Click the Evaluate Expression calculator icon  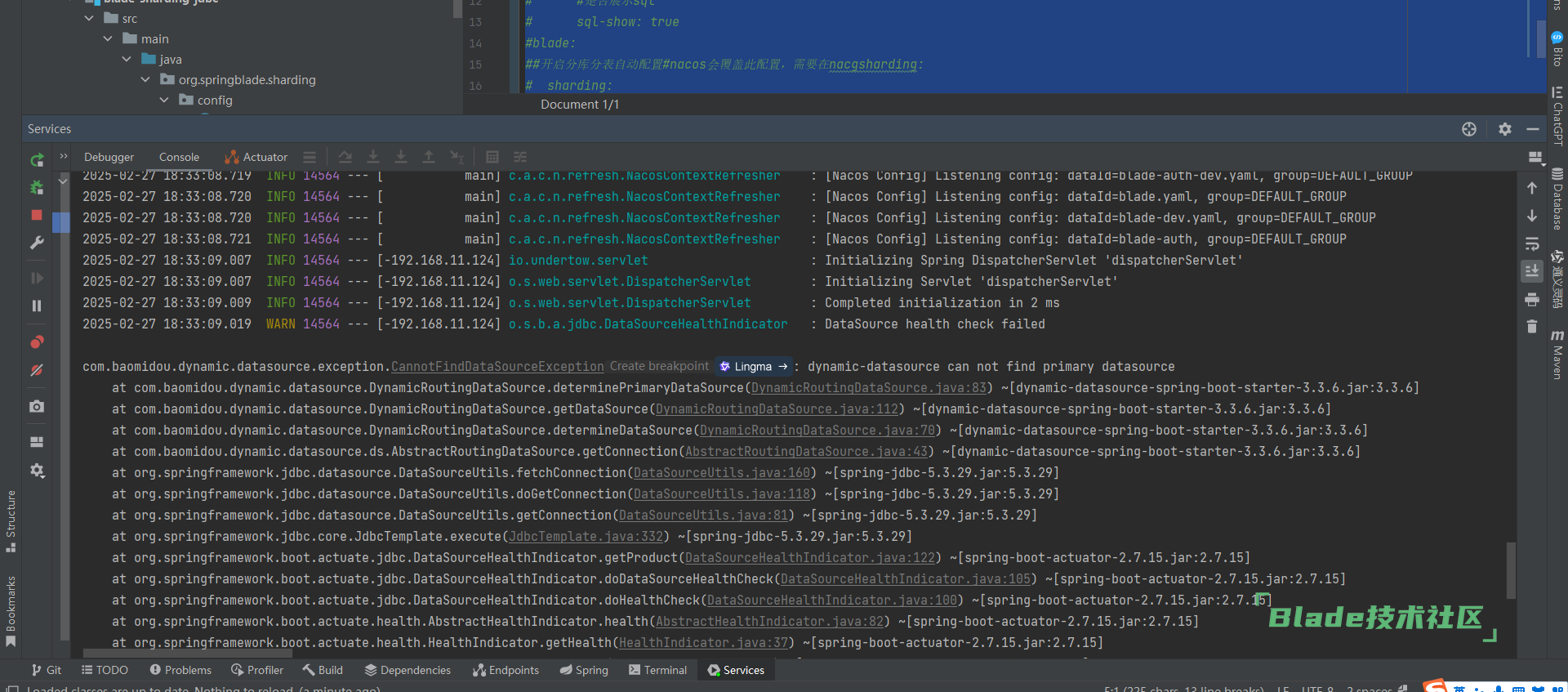[x=492, y=157]
